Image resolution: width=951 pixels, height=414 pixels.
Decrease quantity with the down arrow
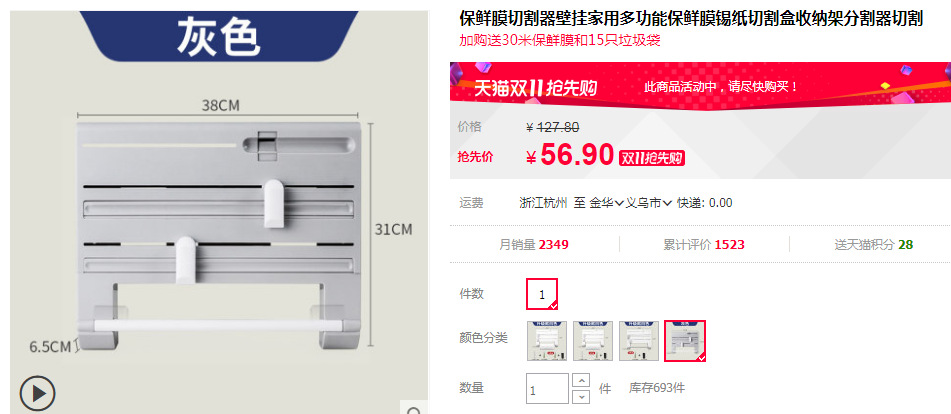coord(581,396)
